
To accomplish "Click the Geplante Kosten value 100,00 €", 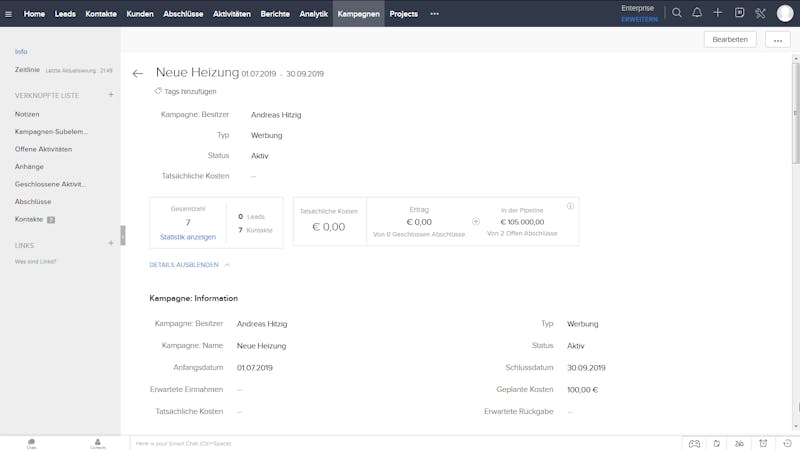I will (583, 390).
